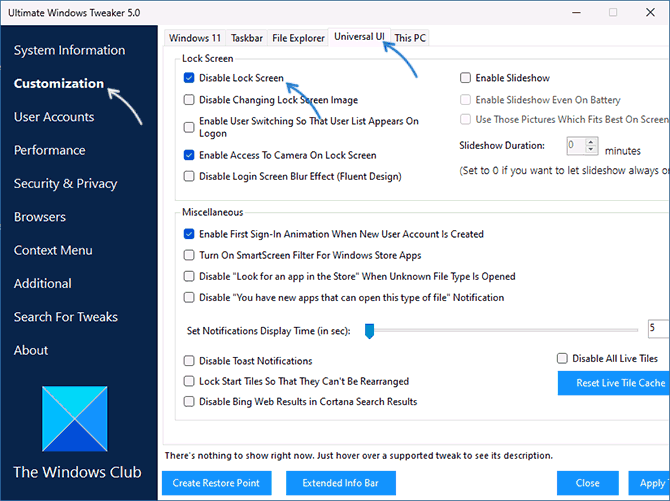Image resolution: width=670 pixels, height=501 pixels.
Task: Click the hover description status text
Action: coord(359,456)
